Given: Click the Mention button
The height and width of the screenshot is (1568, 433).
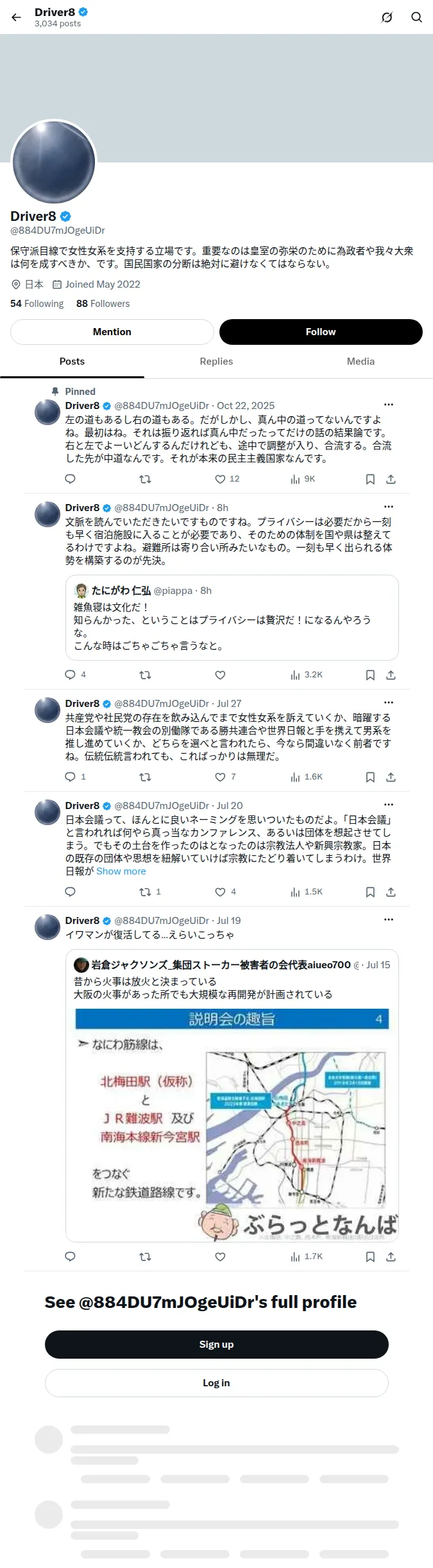Looking at the screenshot, I should (112, 332).
